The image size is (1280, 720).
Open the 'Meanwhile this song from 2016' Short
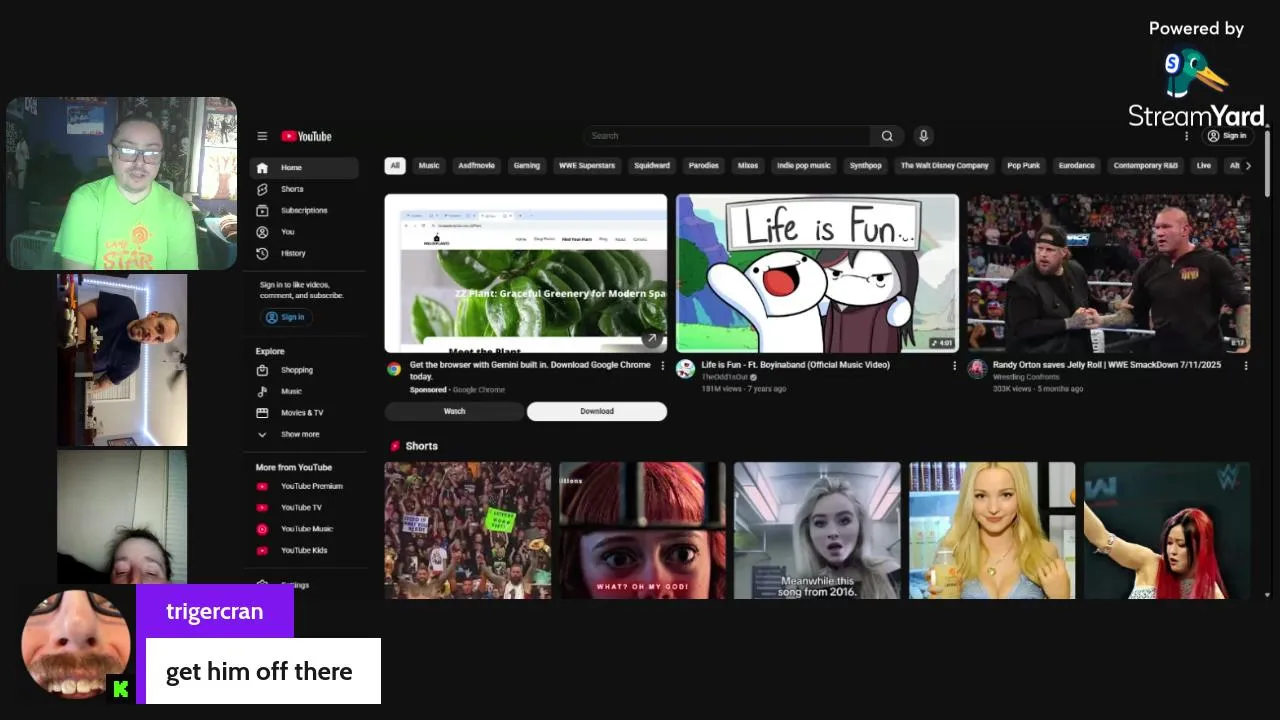(x=817, y=531)
